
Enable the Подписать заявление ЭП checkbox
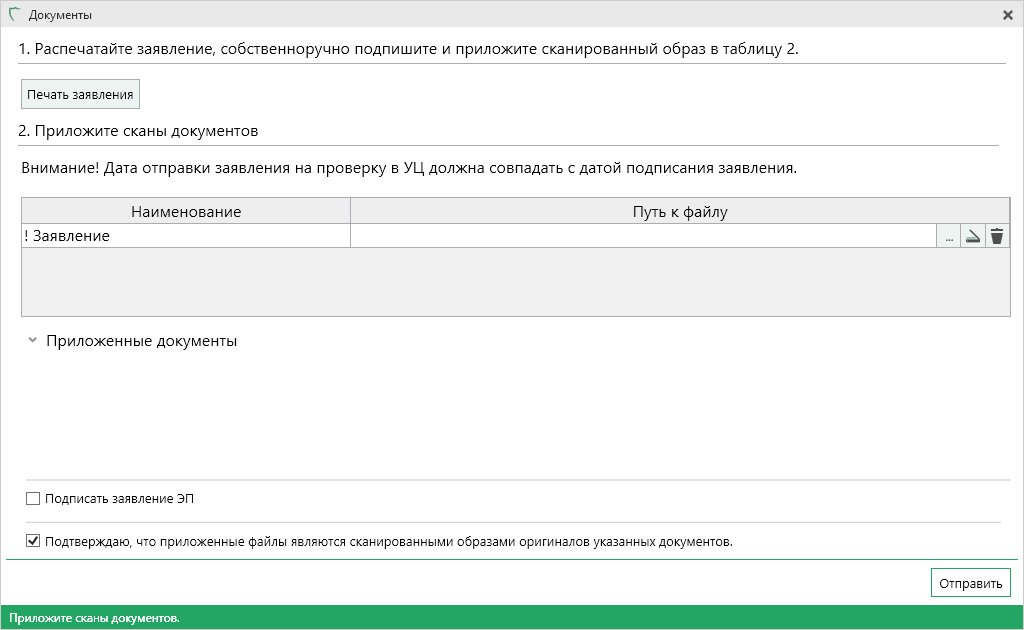click(33, 499)
